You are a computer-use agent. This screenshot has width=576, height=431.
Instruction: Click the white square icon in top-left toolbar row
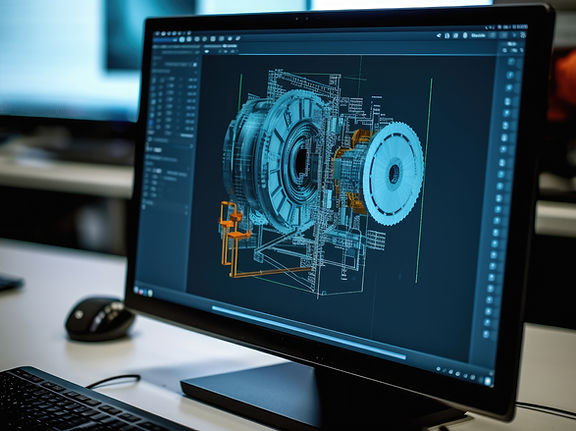pos(213,39)
